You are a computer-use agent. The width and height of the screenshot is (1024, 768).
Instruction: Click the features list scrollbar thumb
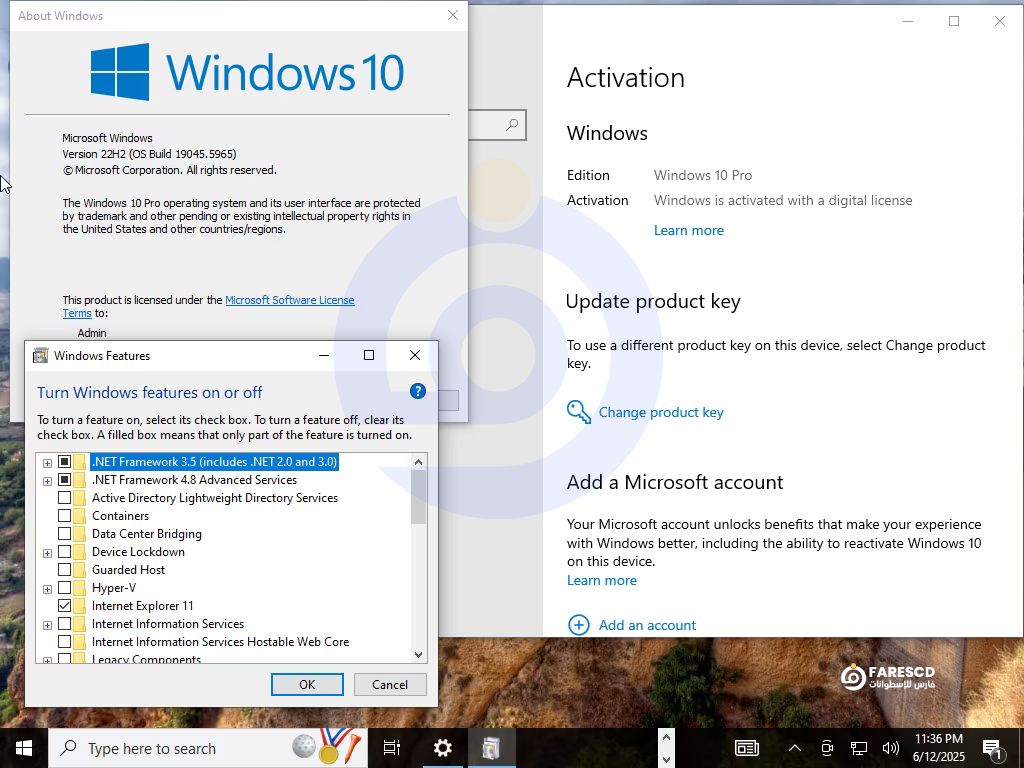pos(419,496)
